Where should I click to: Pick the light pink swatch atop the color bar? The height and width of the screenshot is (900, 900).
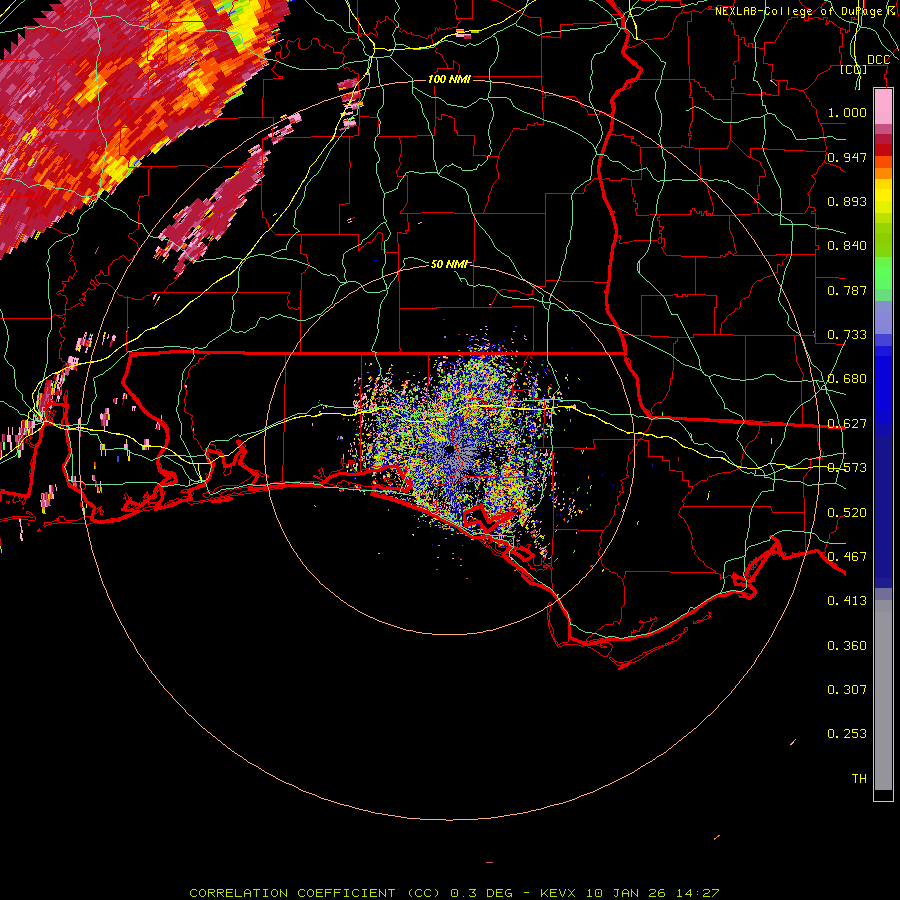coord(883,107)
